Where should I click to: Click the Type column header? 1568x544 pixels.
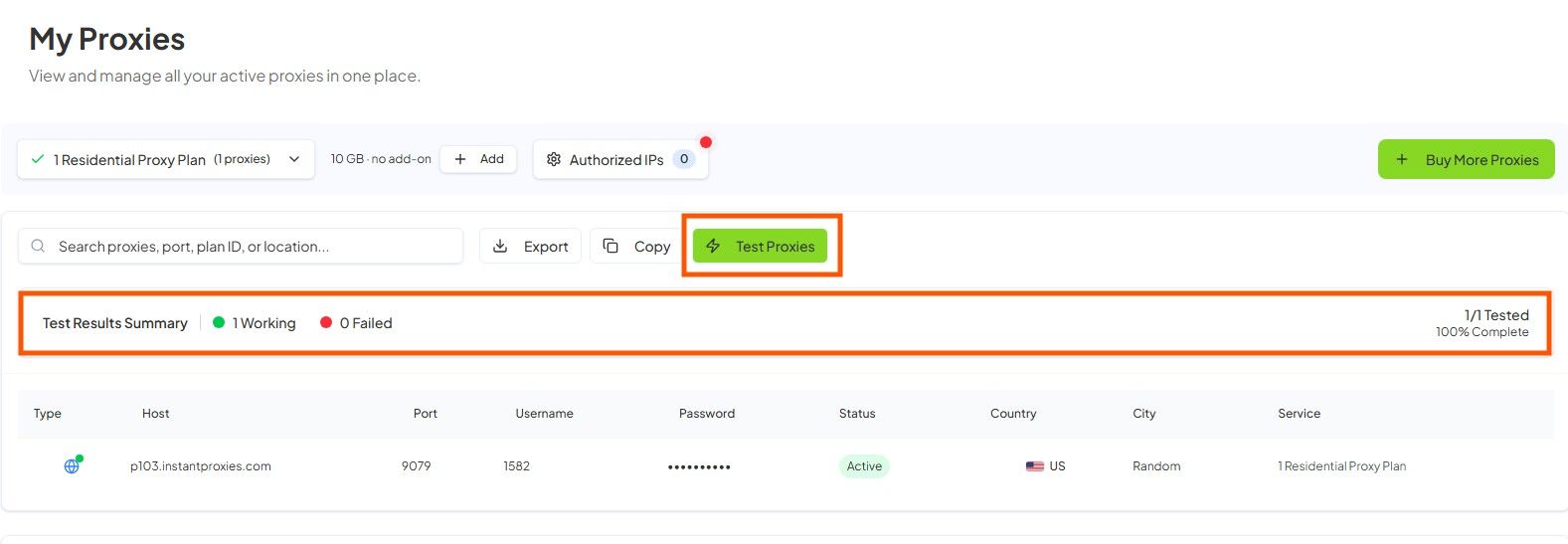pos(47,413)
